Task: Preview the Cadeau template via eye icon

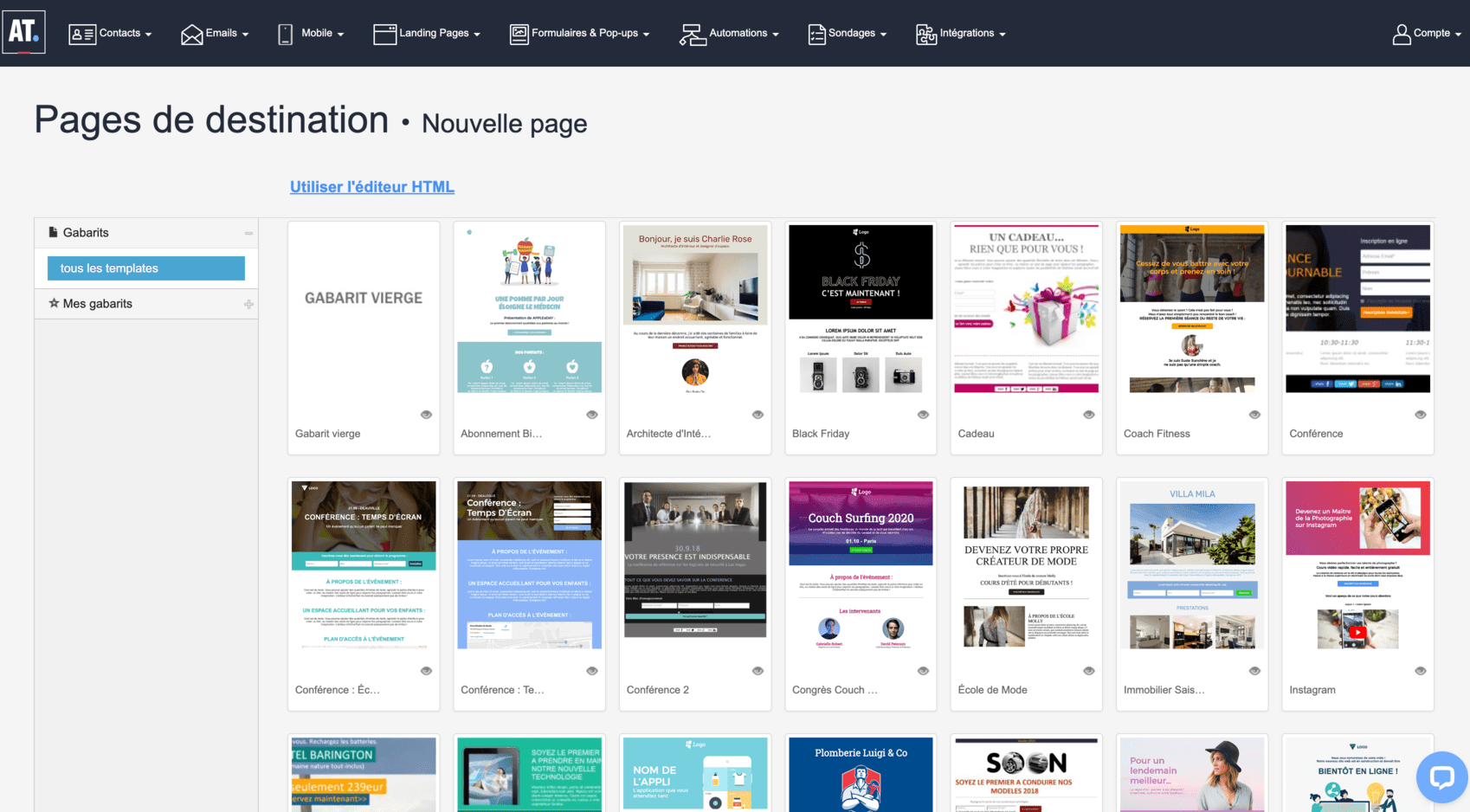Action: [x=1089, y=415]
